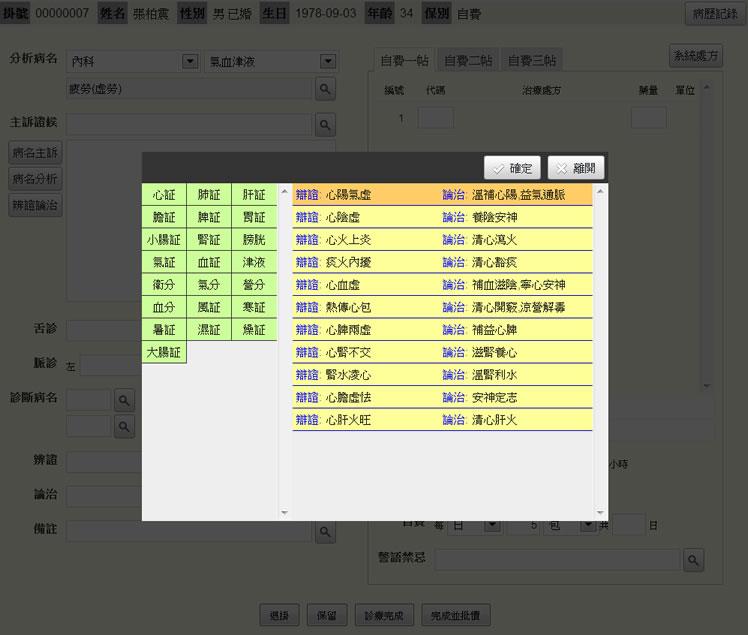Expand the 內科 dropdown
Image resolution: width=748 pixels, height=635 pixels.
(x=190, y=62)
